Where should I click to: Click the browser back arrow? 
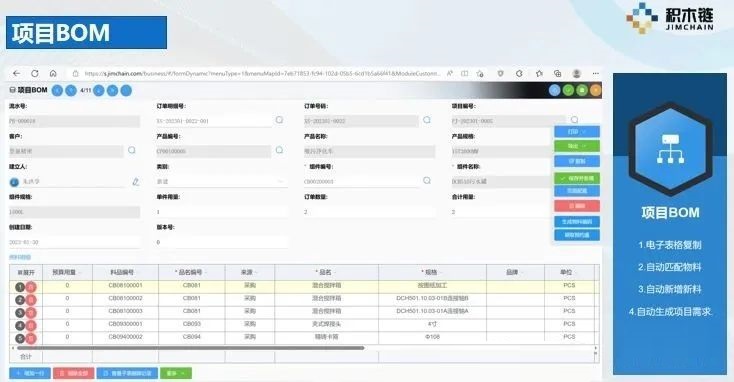pyautogui.click(x=16, y=73)
